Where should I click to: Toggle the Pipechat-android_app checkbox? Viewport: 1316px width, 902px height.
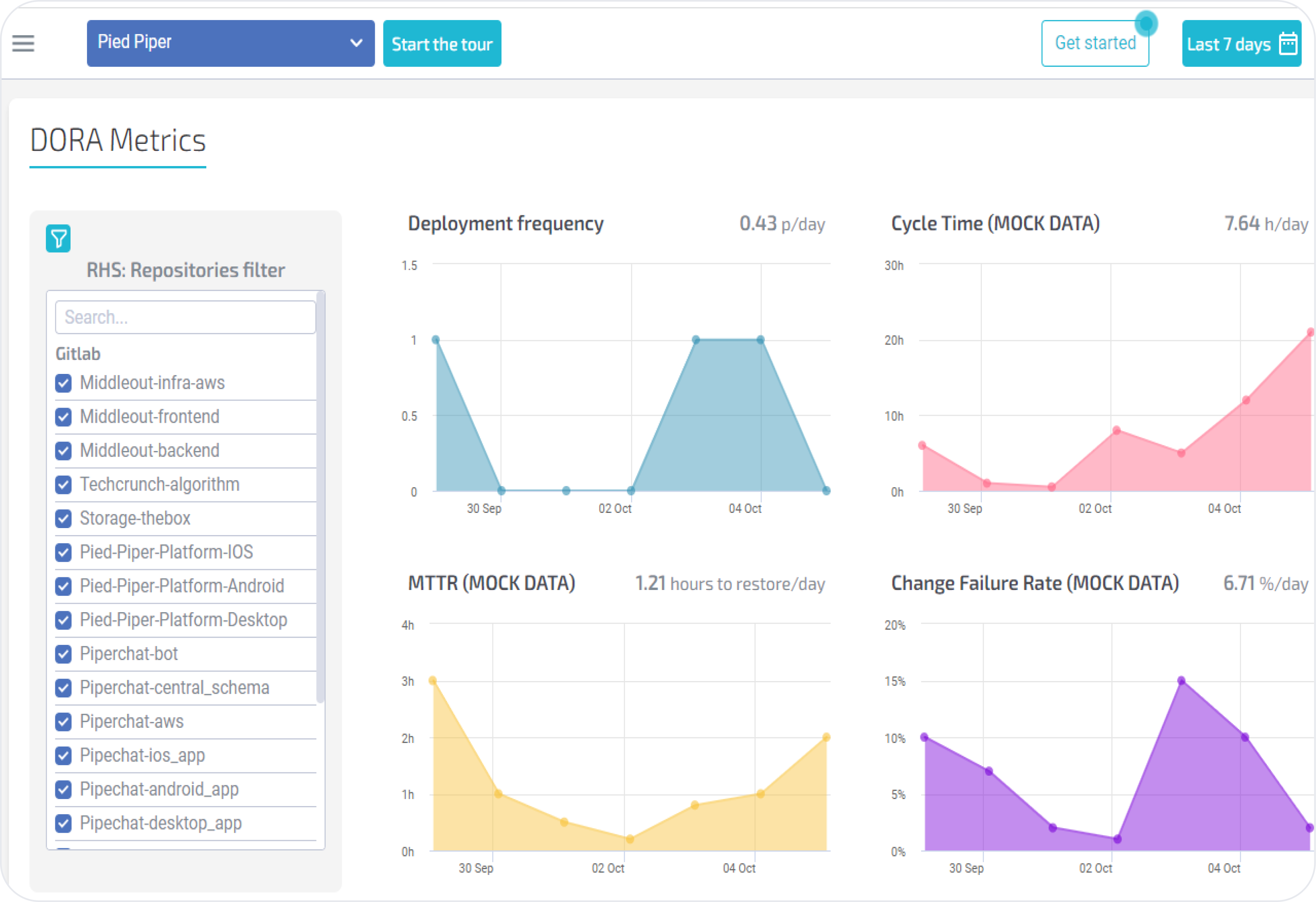[64, 790]
